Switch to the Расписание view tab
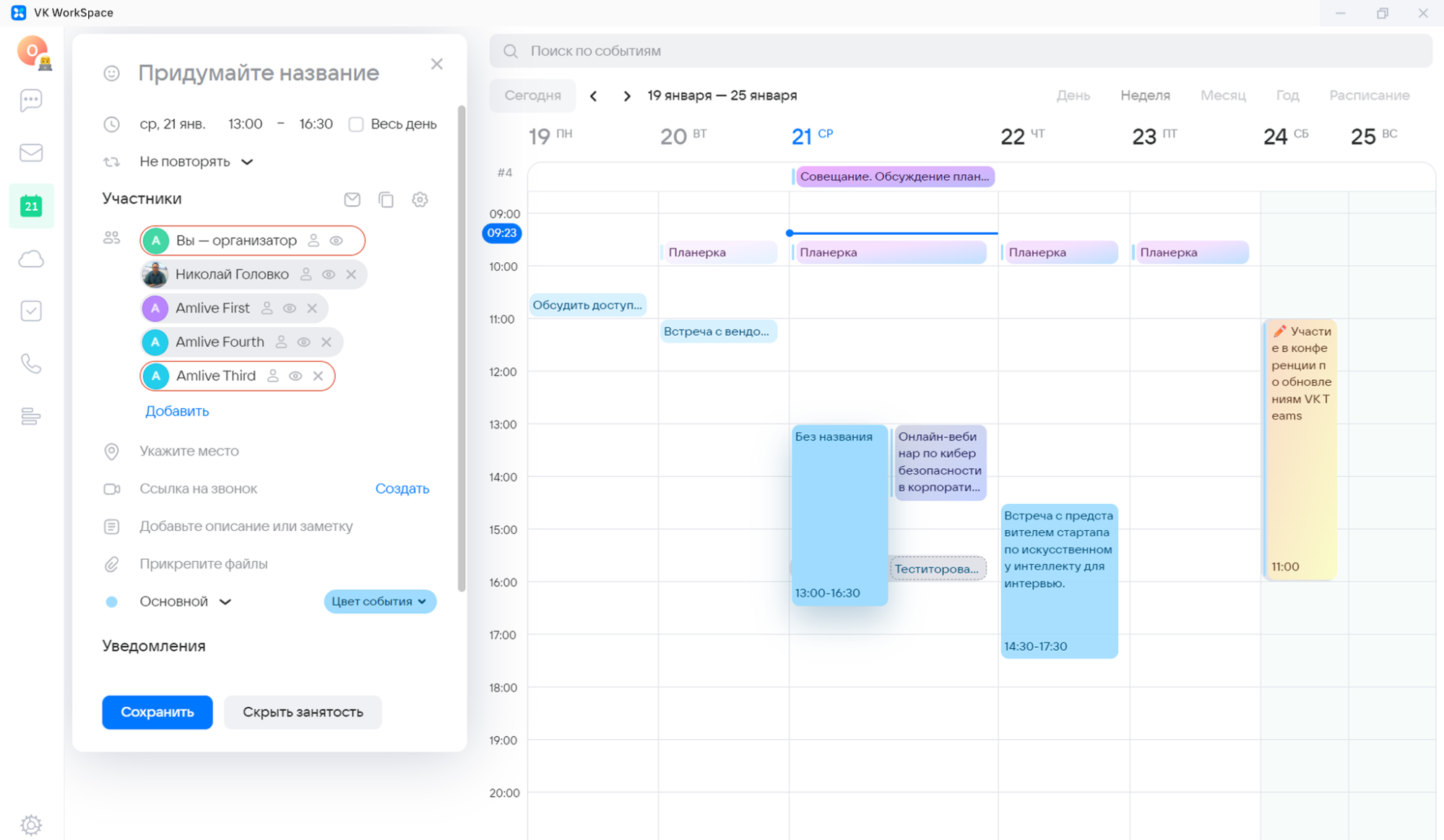The width and height of the screenshot is (1444, 840). 1369,95
